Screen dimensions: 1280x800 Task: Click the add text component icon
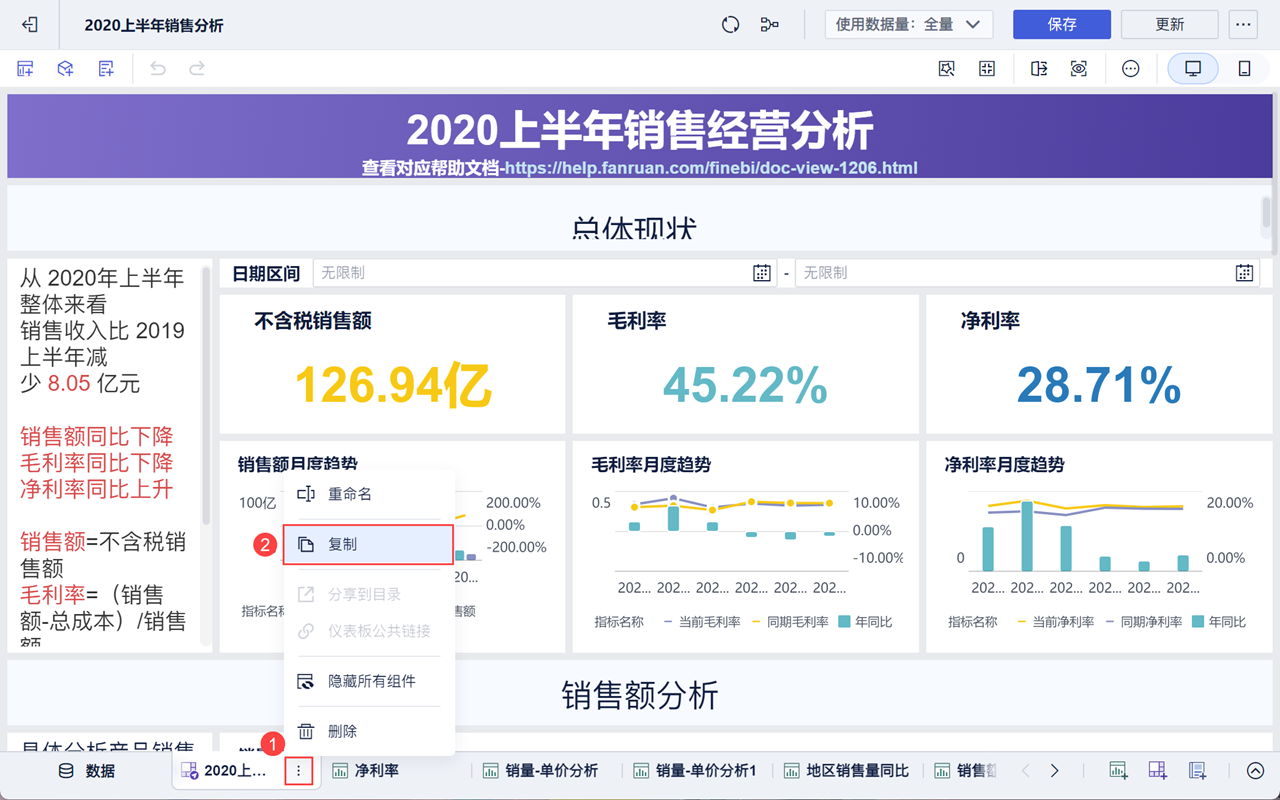tap(106, 69)
